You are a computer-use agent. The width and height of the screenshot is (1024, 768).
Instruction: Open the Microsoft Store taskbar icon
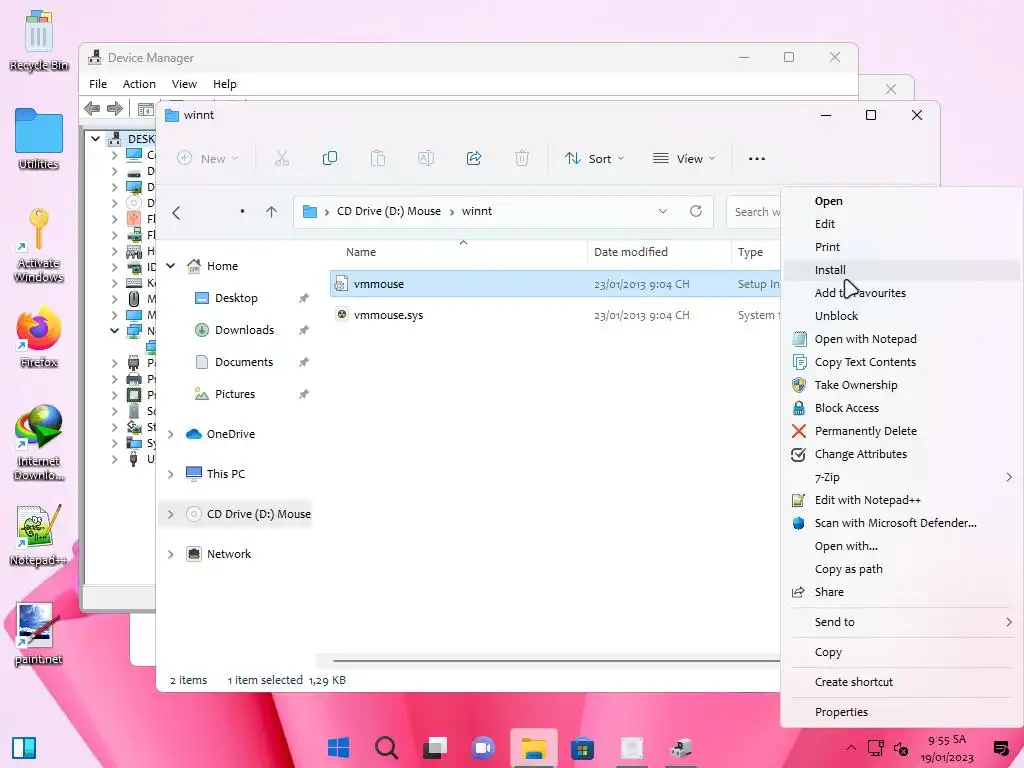[x=583, y=748]
